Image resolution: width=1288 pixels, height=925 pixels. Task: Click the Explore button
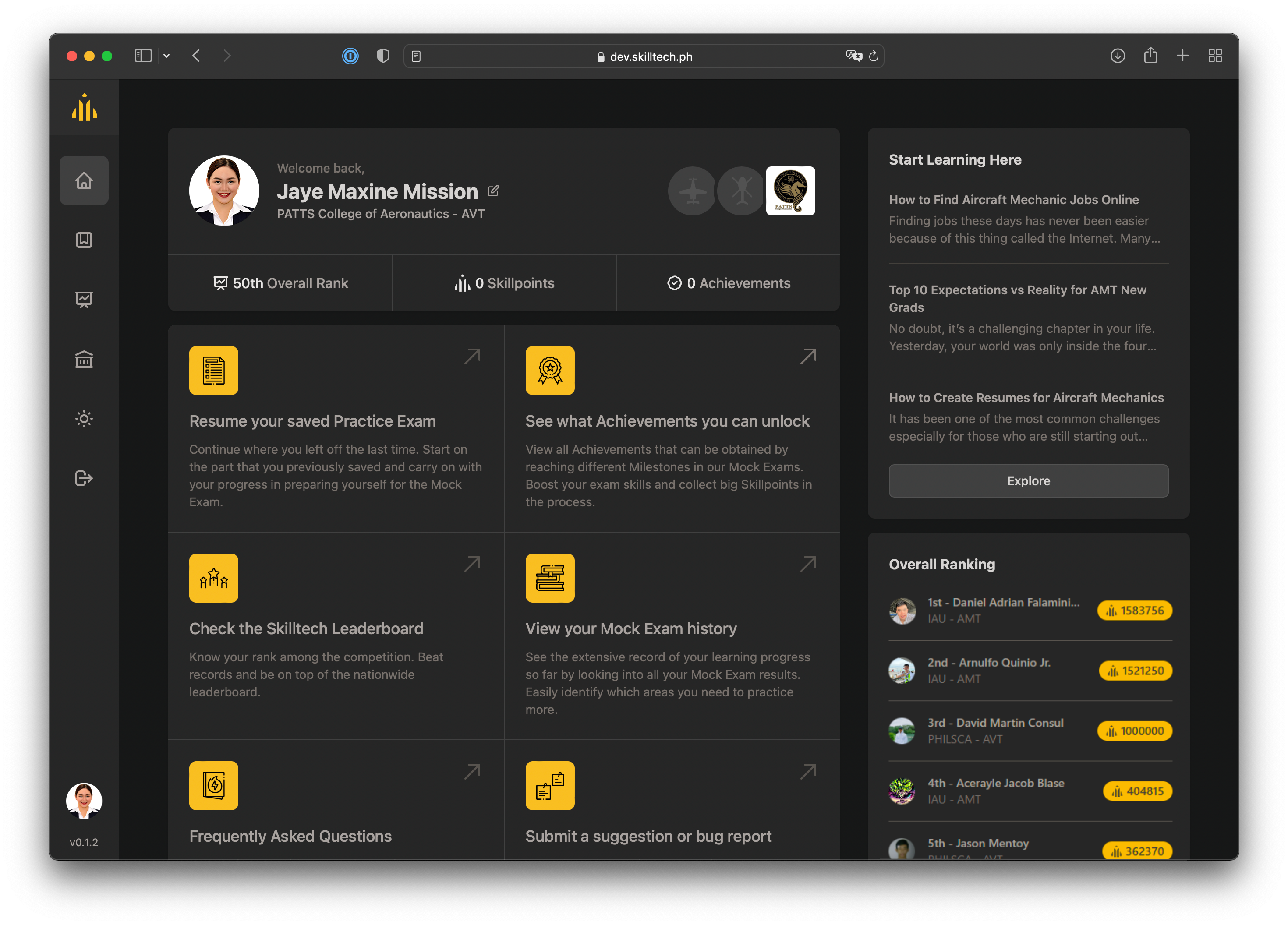click(1028, 481)
